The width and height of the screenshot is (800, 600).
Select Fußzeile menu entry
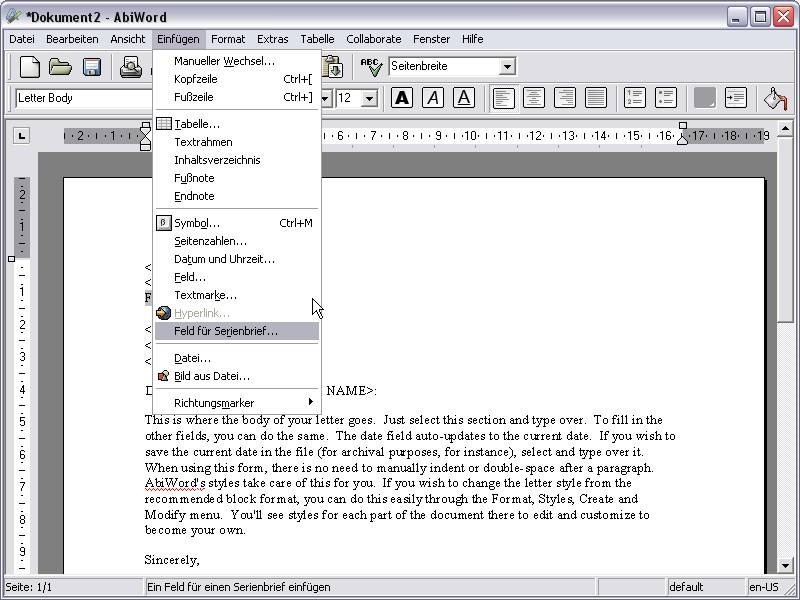(237, 97)
